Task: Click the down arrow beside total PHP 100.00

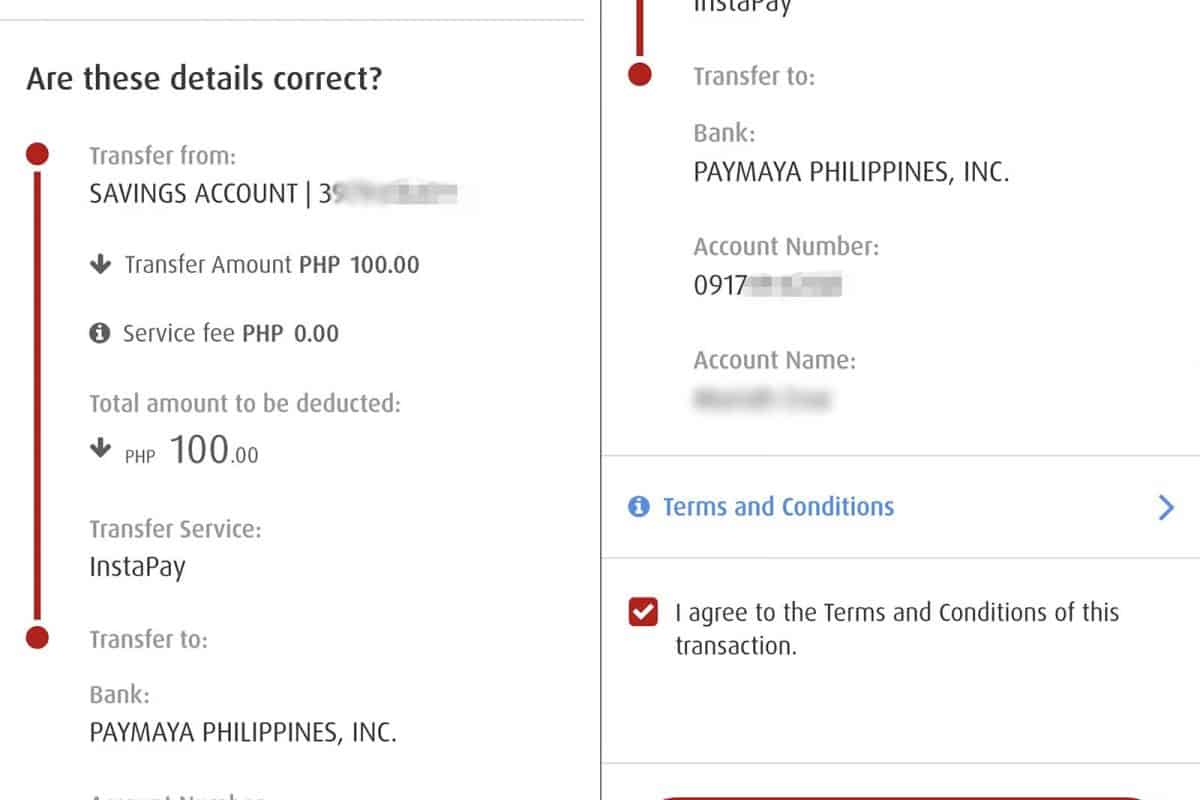Action: [99, 450]
